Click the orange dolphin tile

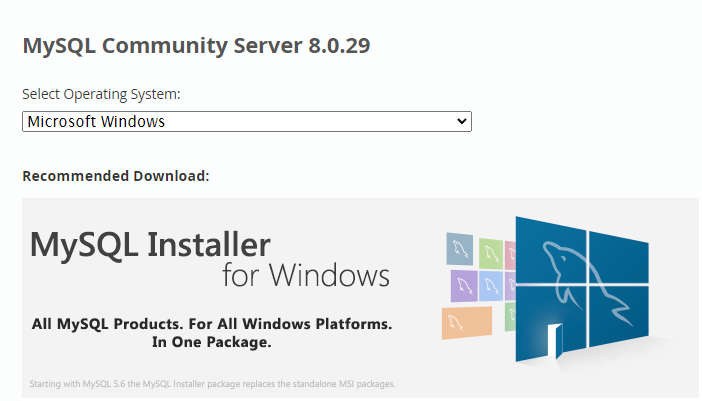[x=466, y=322]
